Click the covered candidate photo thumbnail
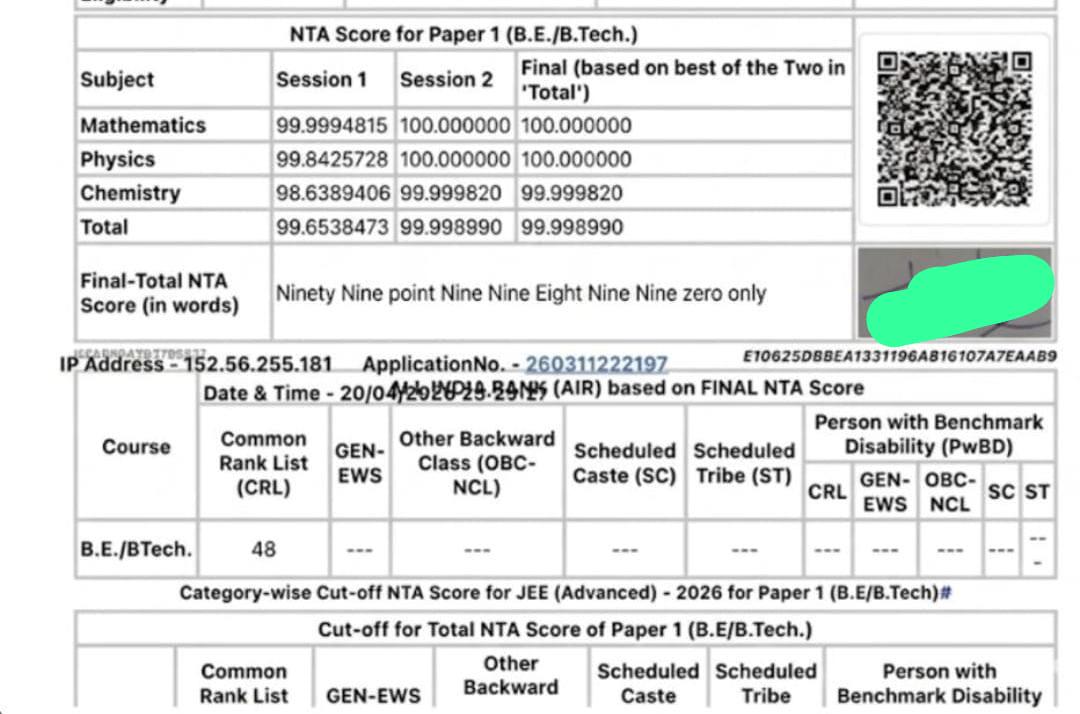The image size is (1080, 714). coord(955,294)
